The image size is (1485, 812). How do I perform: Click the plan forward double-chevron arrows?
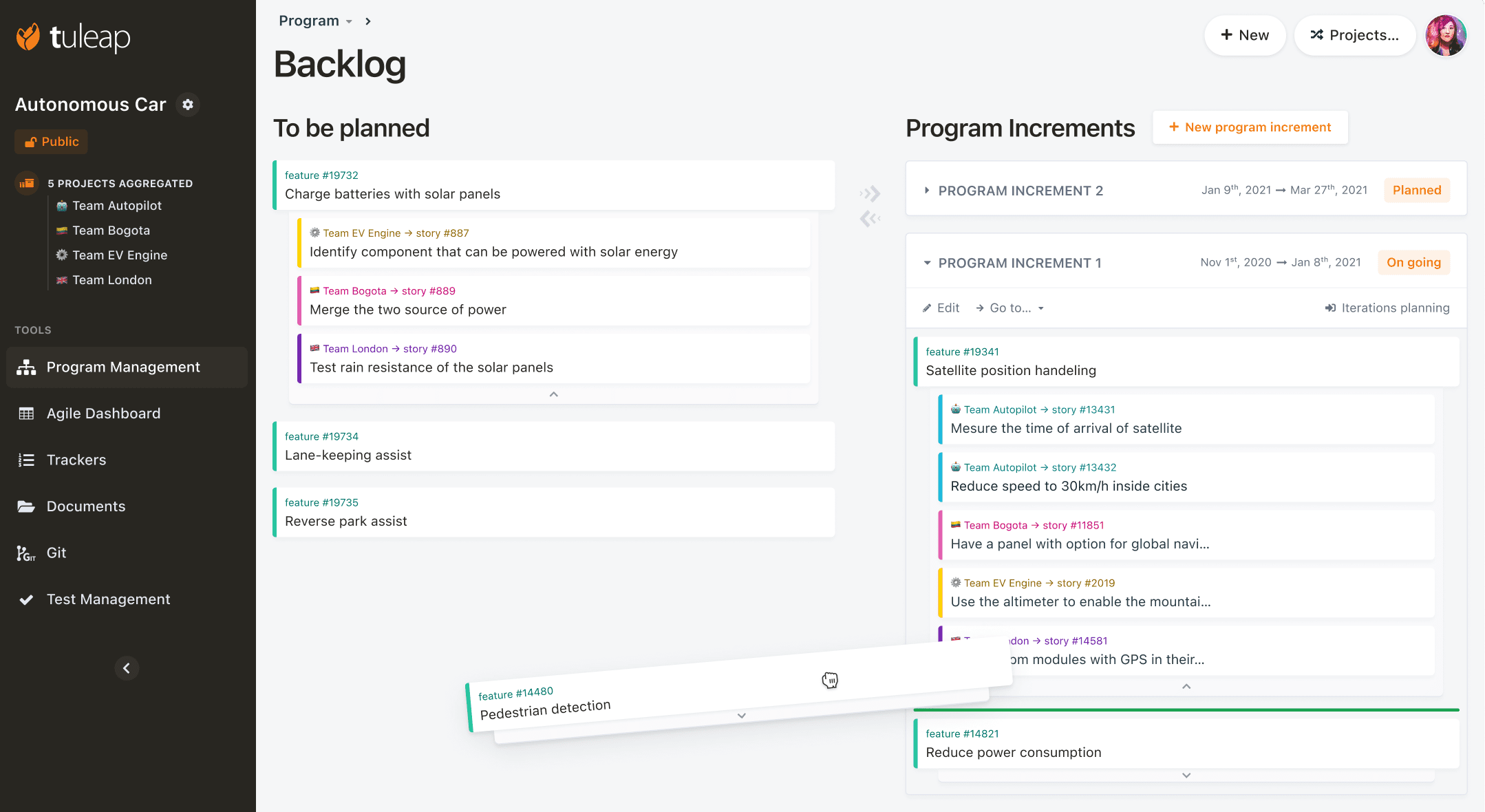[870, 193]
